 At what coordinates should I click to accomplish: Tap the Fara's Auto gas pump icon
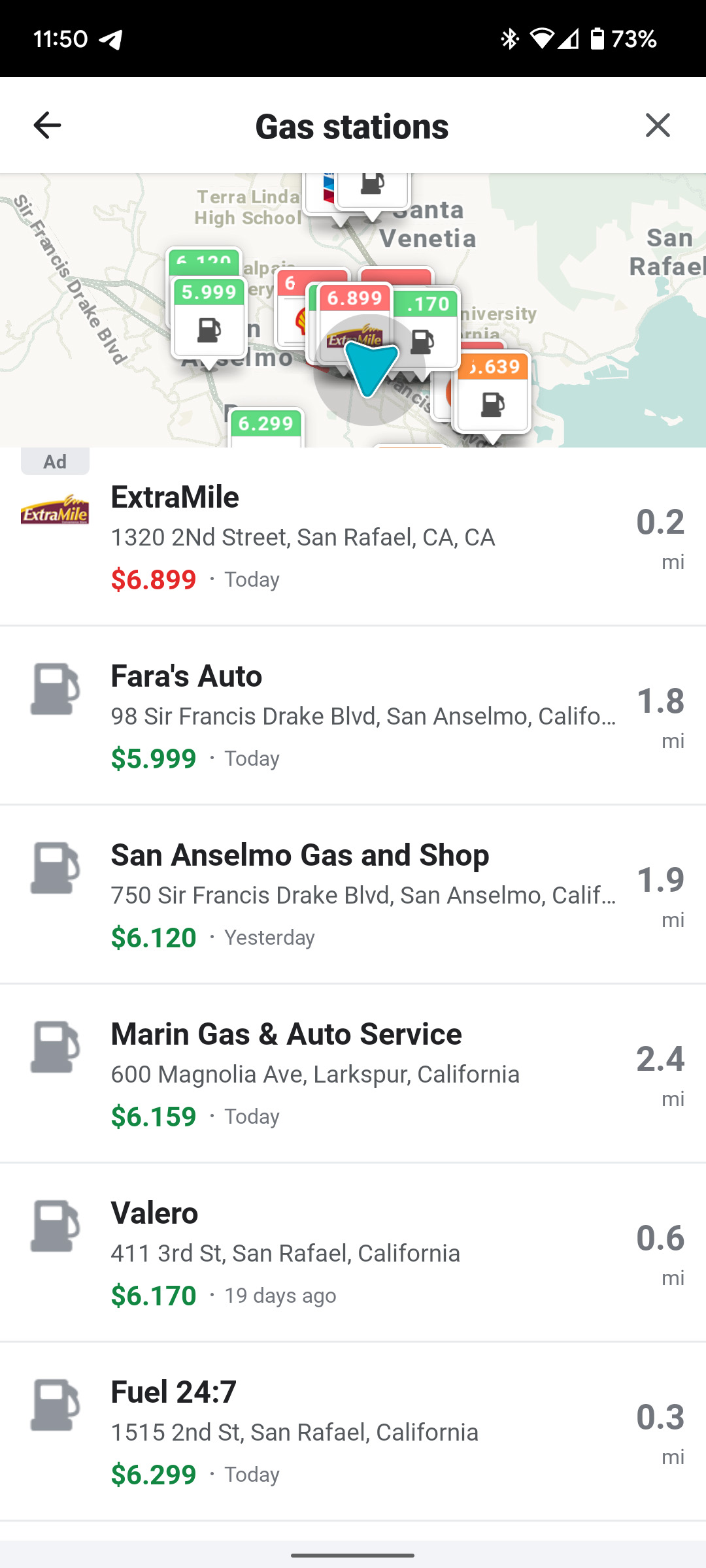coord(55,689)
